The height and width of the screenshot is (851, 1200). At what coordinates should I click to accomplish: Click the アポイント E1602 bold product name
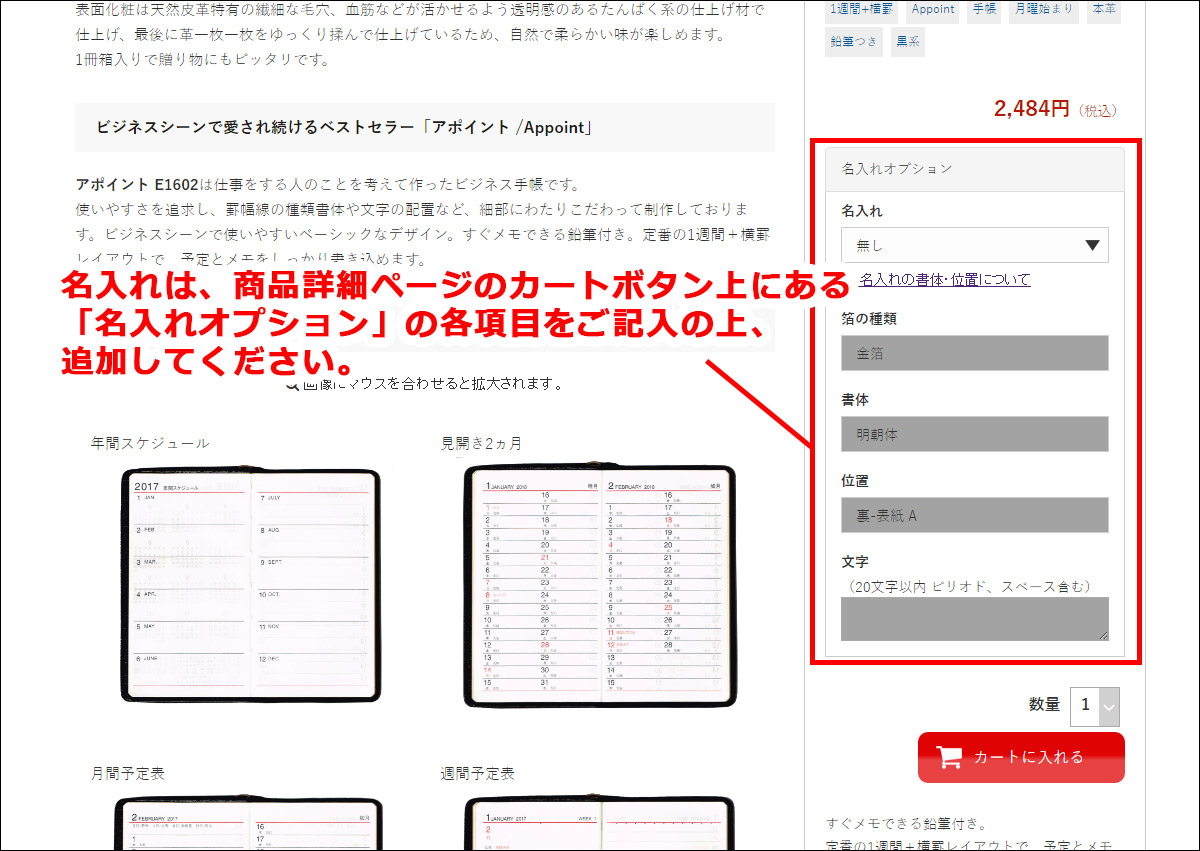137,185
